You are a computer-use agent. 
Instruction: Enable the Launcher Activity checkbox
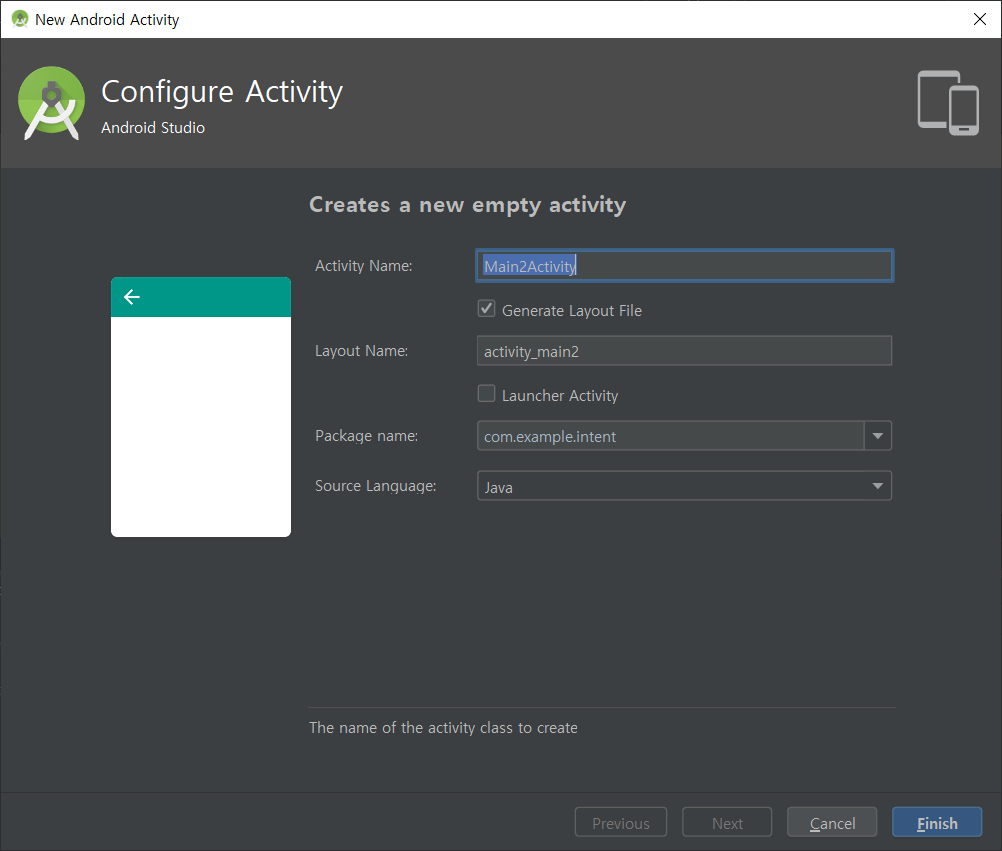coord(486,394)
